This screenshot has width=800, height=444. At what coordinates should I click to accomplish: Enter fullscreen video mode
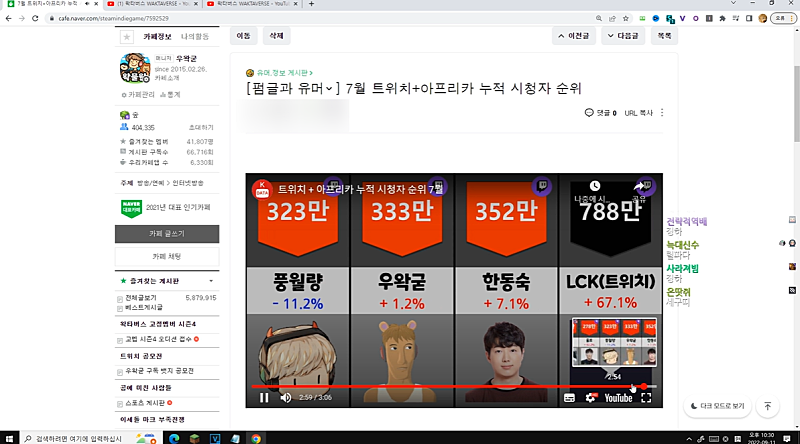coord(646,398)
